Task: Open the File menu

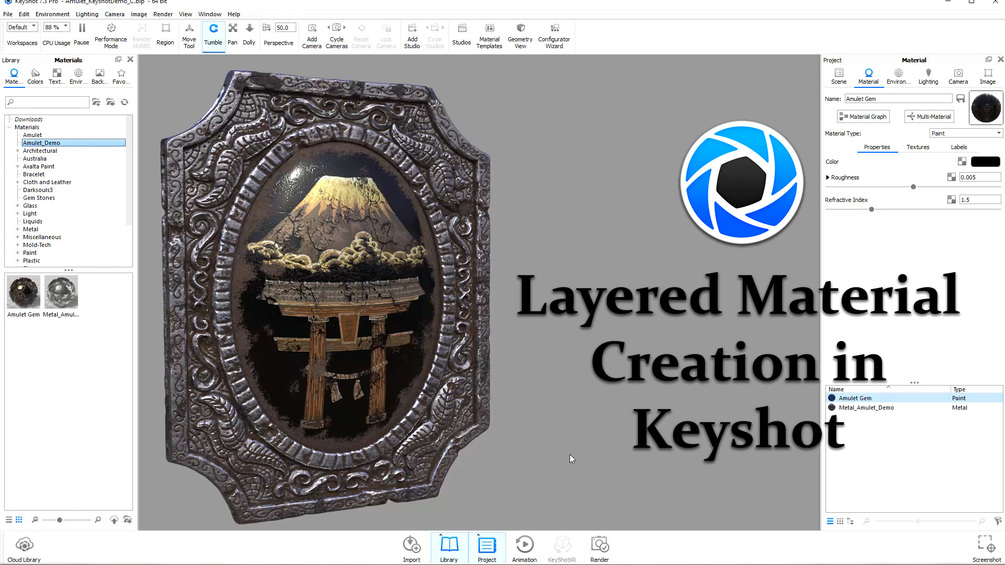Action: point(8,14)
